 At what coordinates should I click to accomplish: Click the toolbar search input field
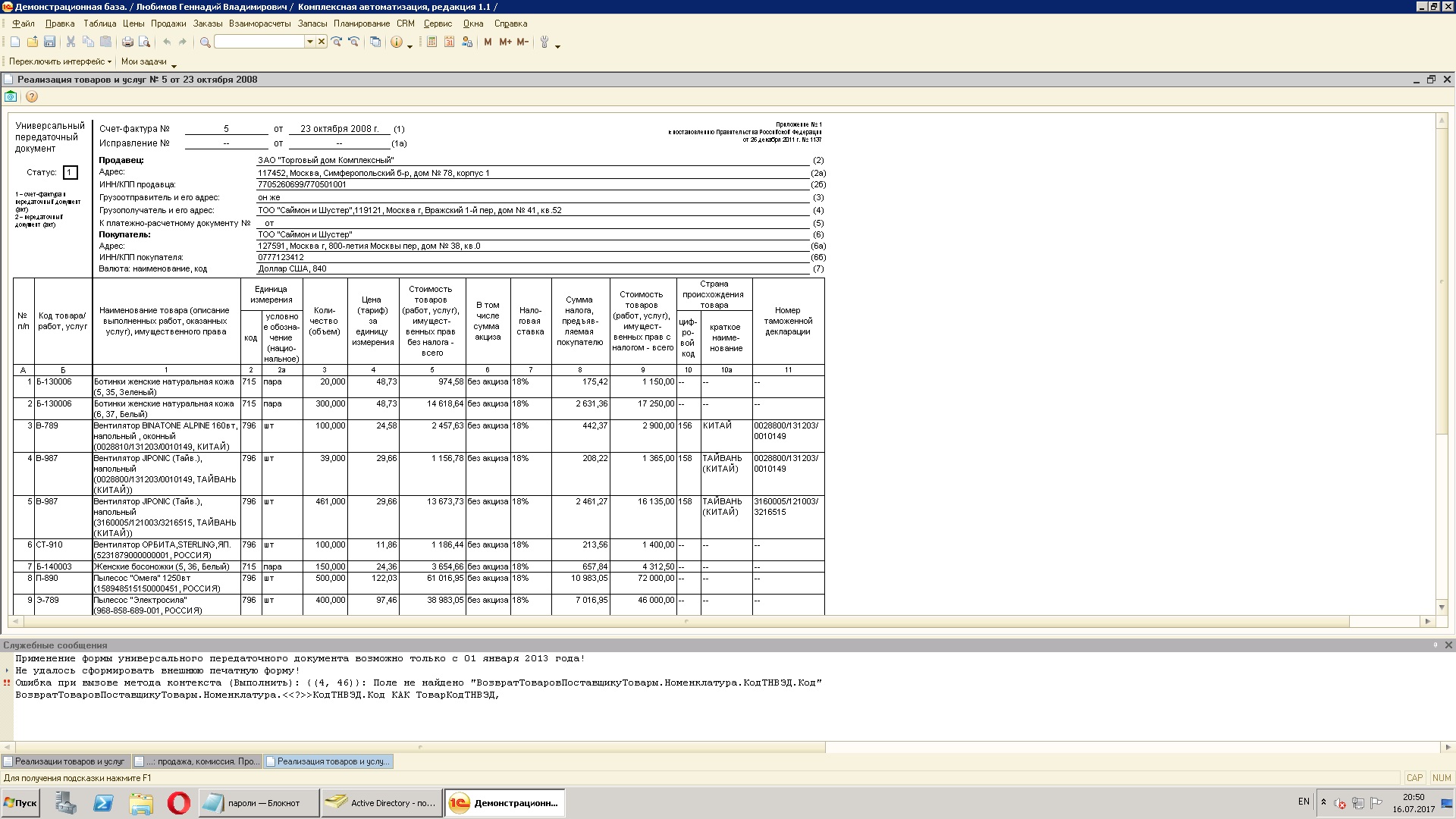pyautogui.click(x=259, y=42)
